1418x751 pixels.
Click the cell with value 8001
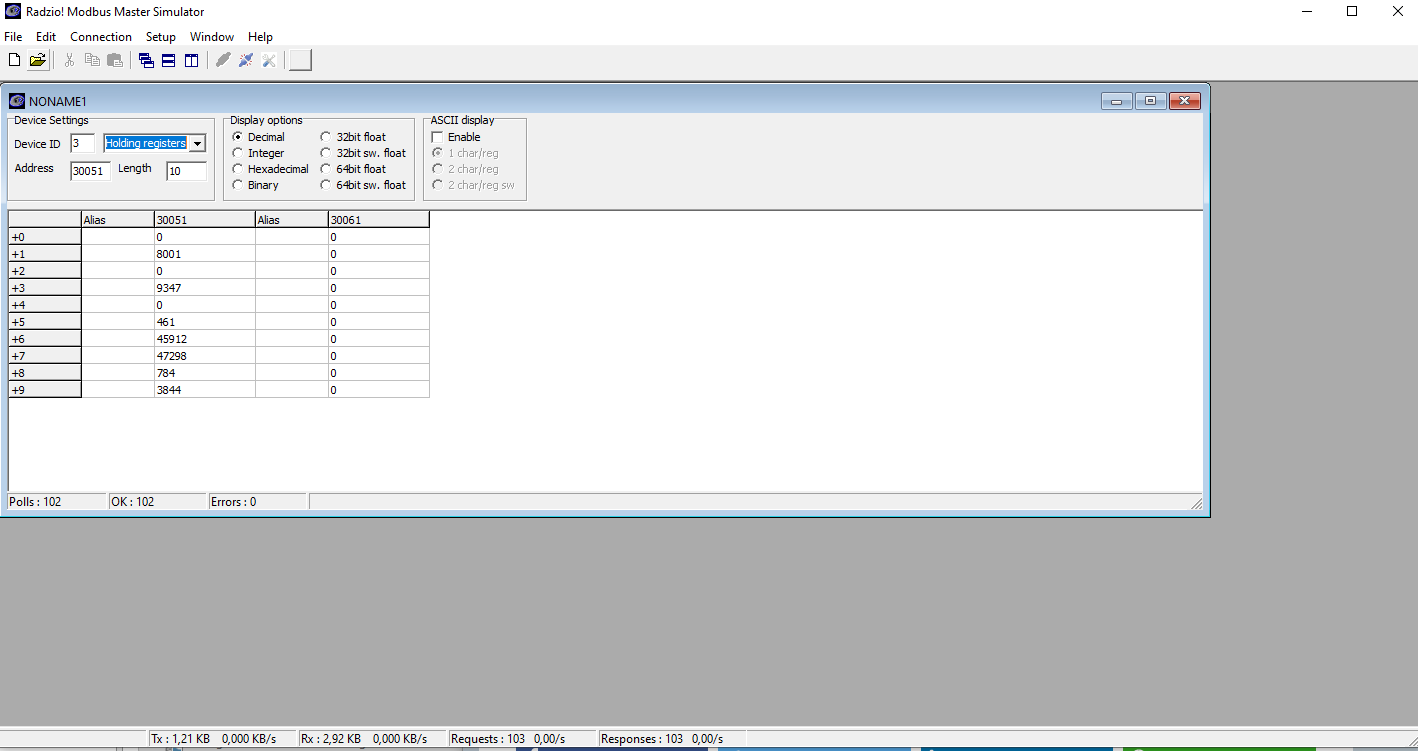(x=205, y=254)
